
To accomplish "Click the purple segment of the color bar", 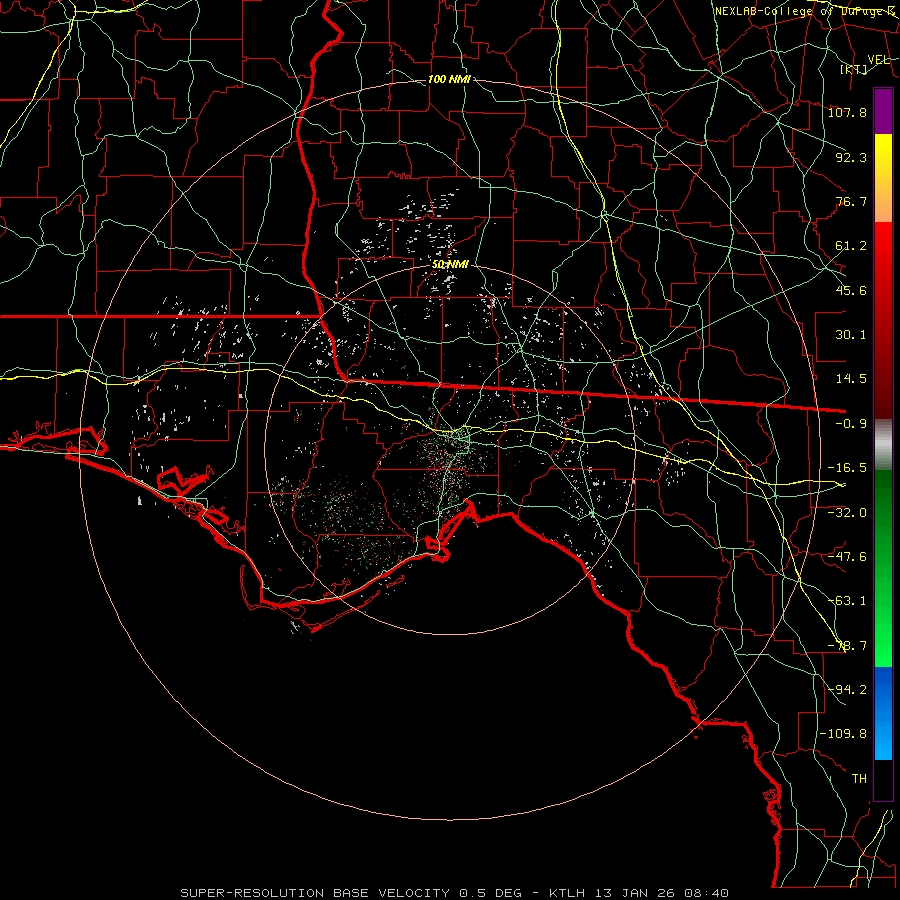I will [883, 112].
